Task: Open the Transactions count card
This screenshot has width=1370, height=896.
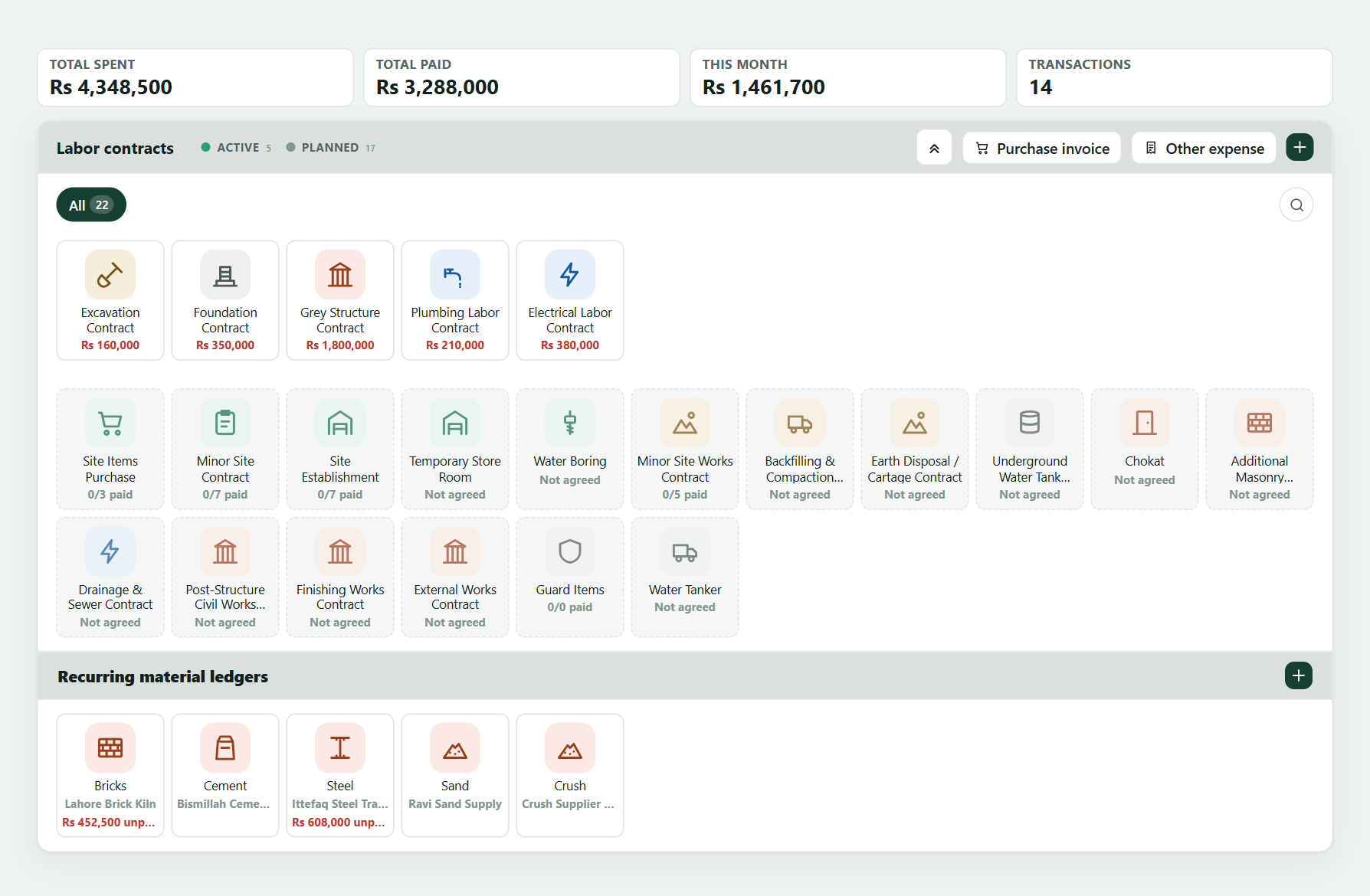Action: tap(1174, 77)
